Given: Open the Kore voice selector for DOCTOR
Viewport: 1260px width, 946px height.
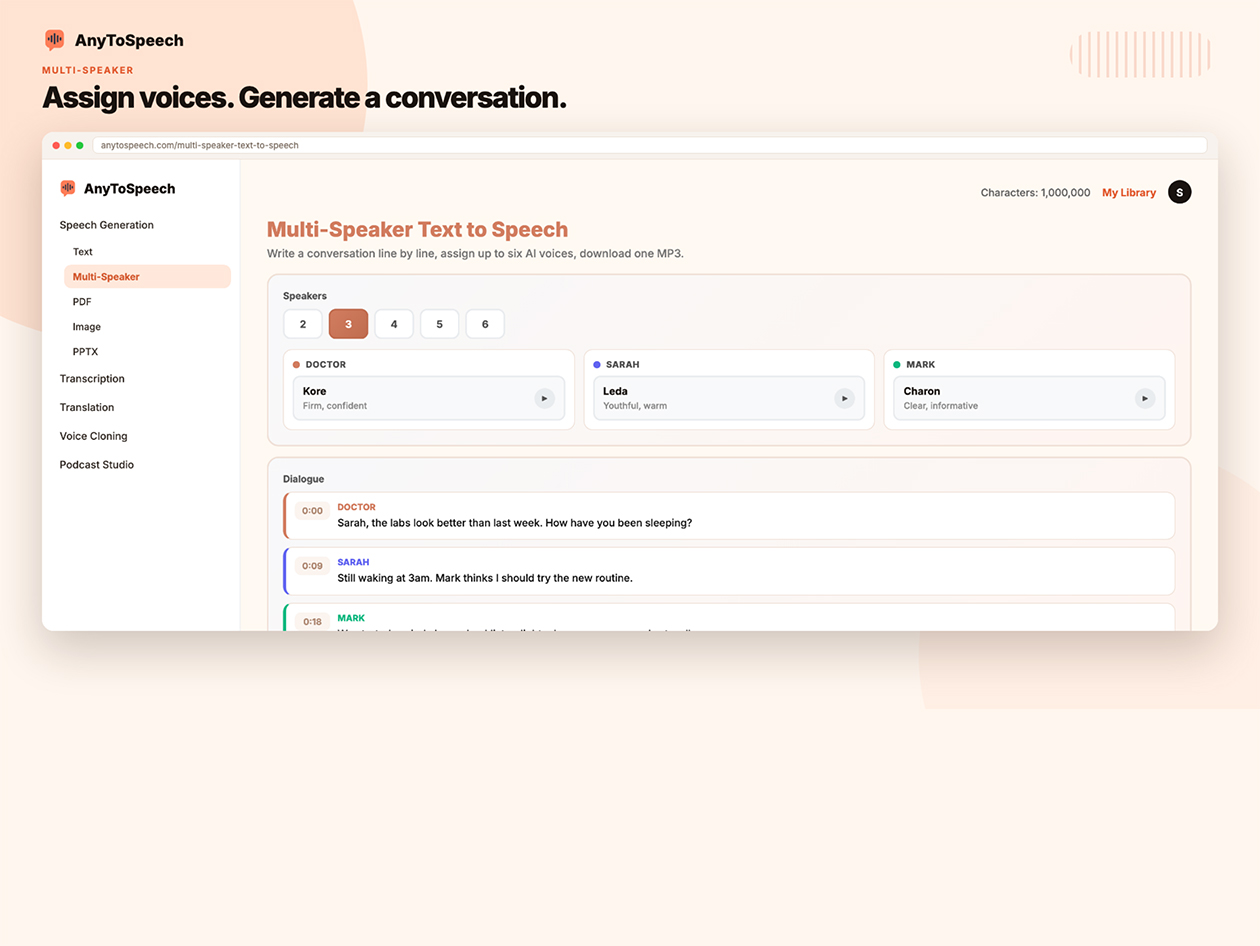Looking at the screenshot, I should [x=429, y=398].
